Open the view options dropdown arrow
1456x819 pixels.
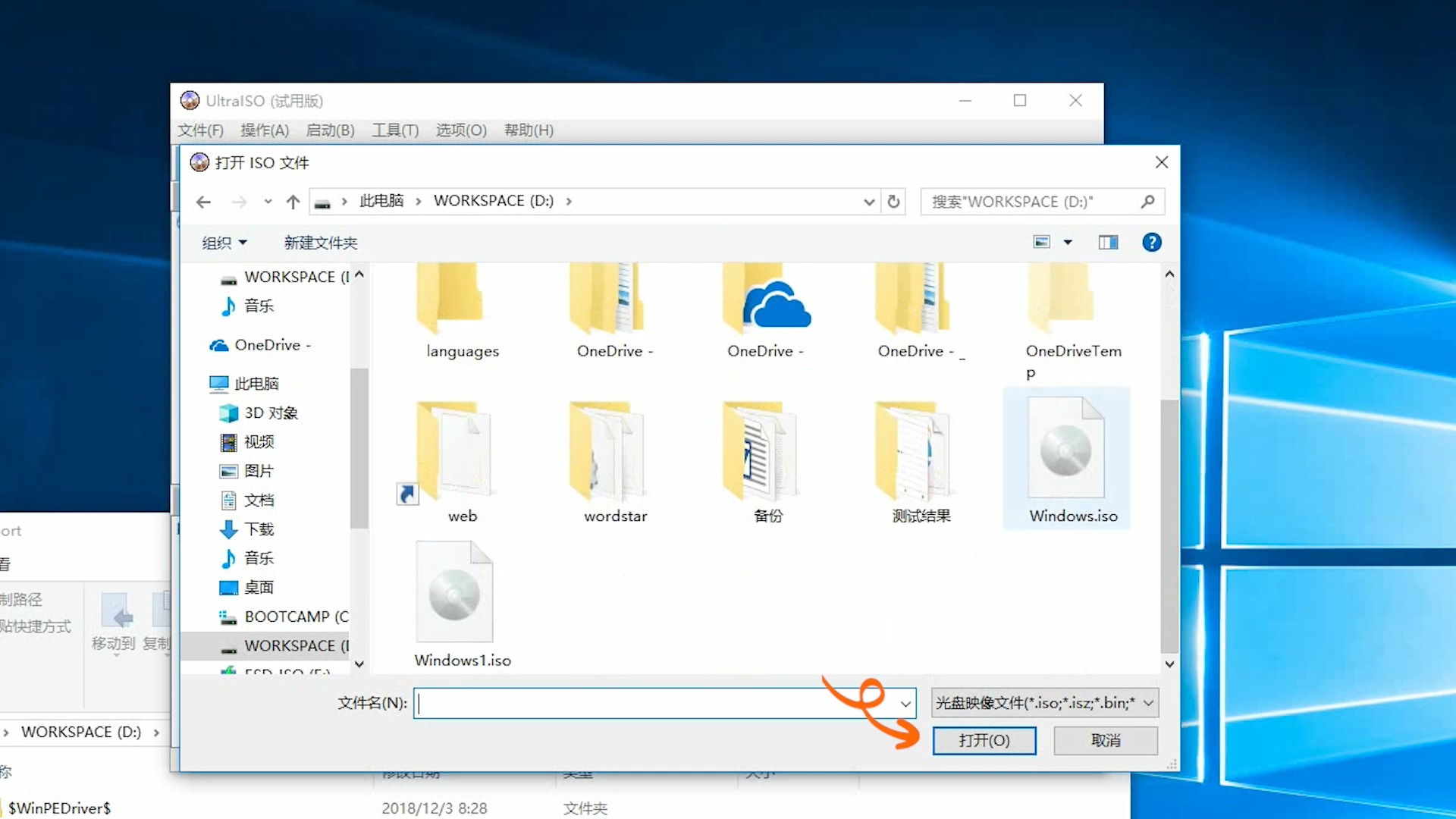point(1068,243)
